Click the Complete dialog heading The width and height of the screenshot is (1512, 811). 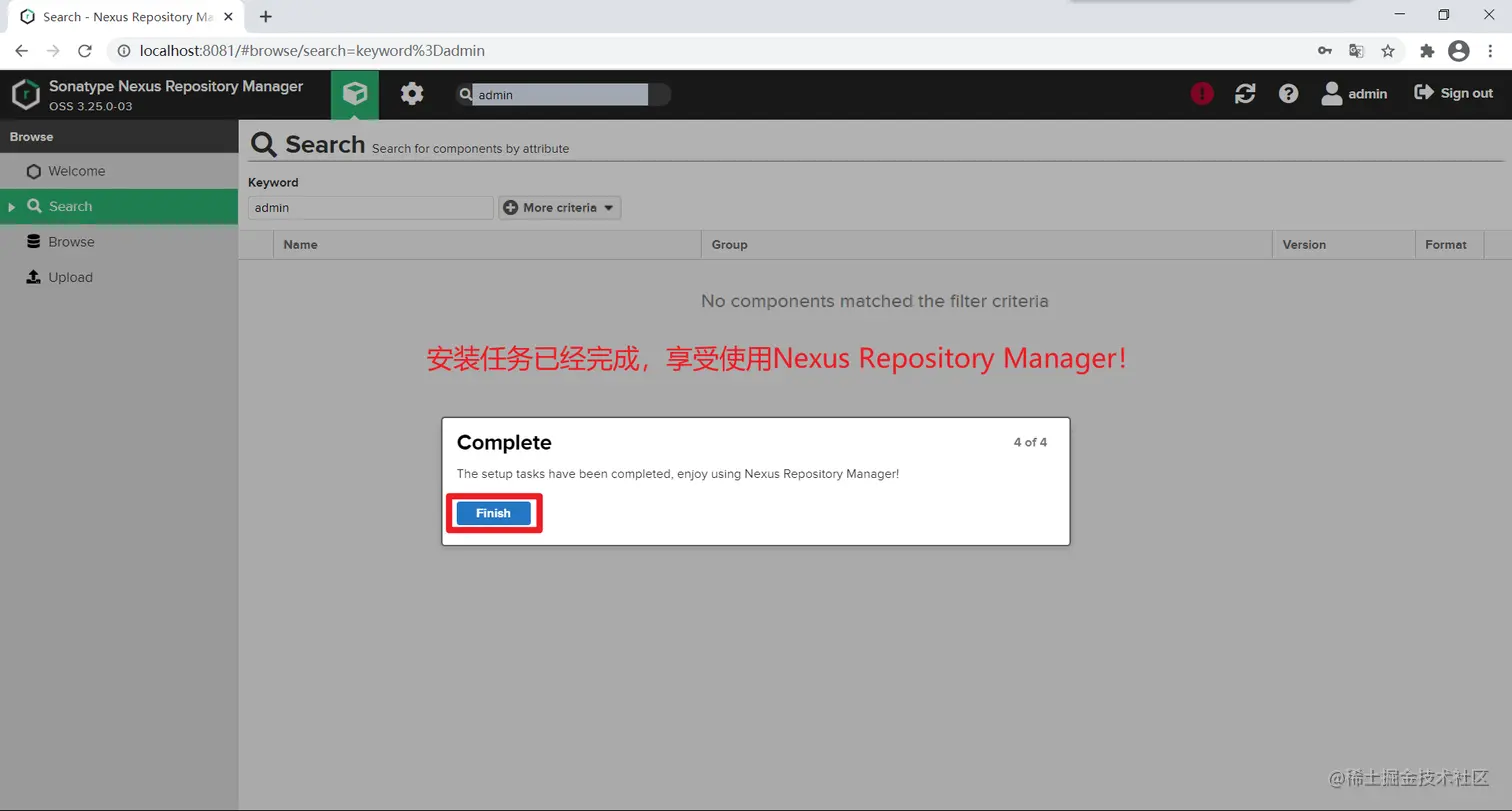[x=504, y=442]
